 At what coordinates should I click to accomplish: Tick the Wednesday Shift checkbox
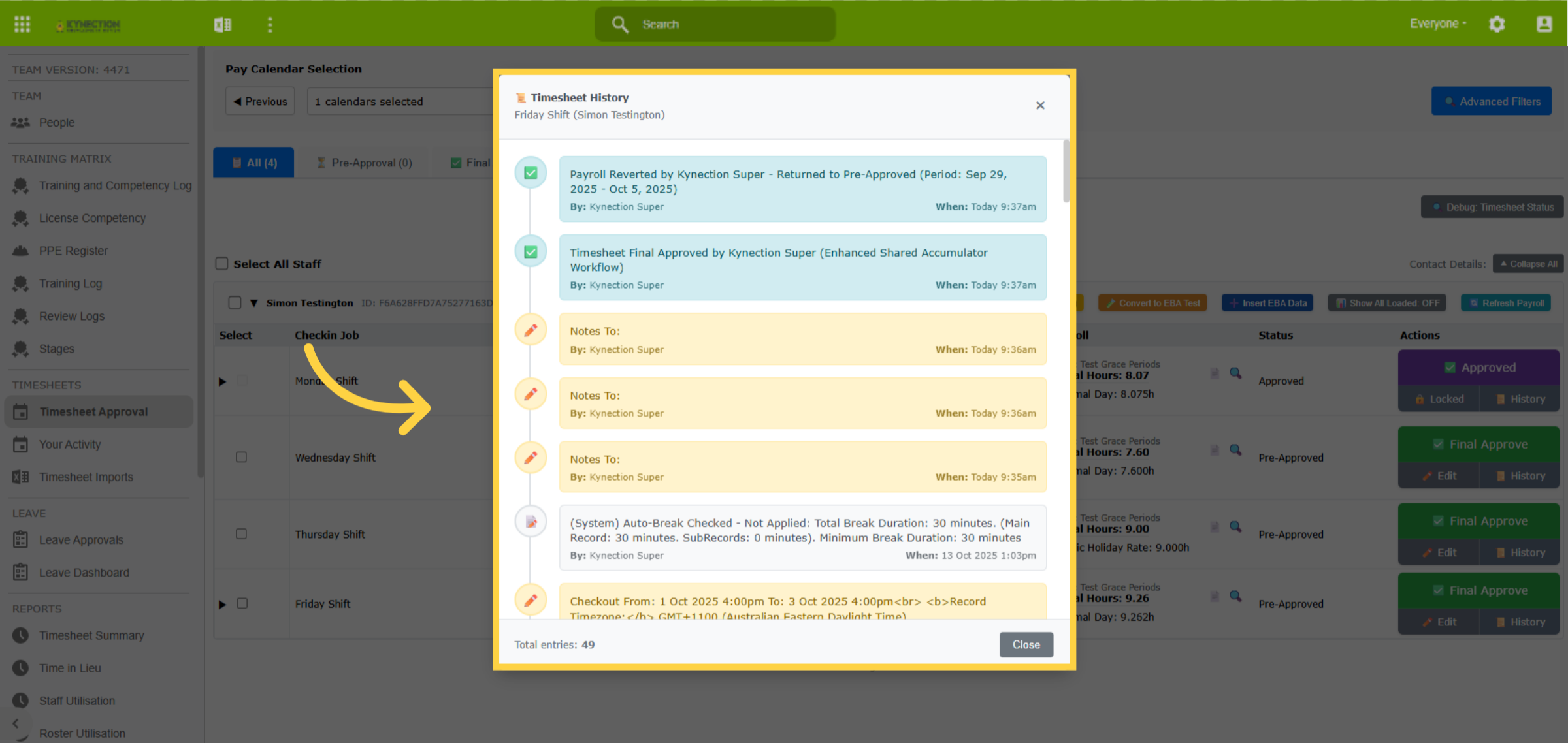[x=241, y=457]
